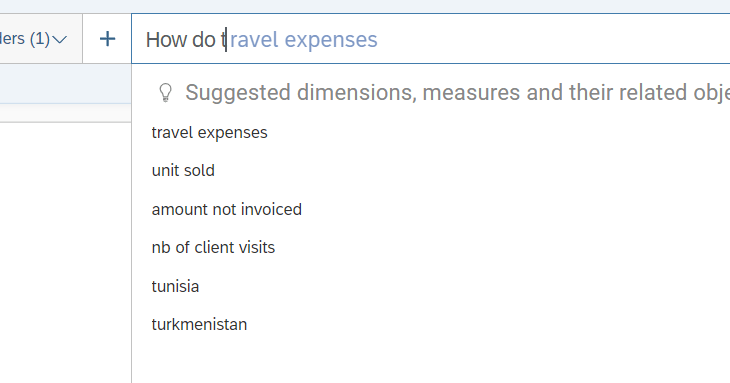
Task: Click the greyed autocomplete text "ravel expenses"
Action: coord(303,40)
